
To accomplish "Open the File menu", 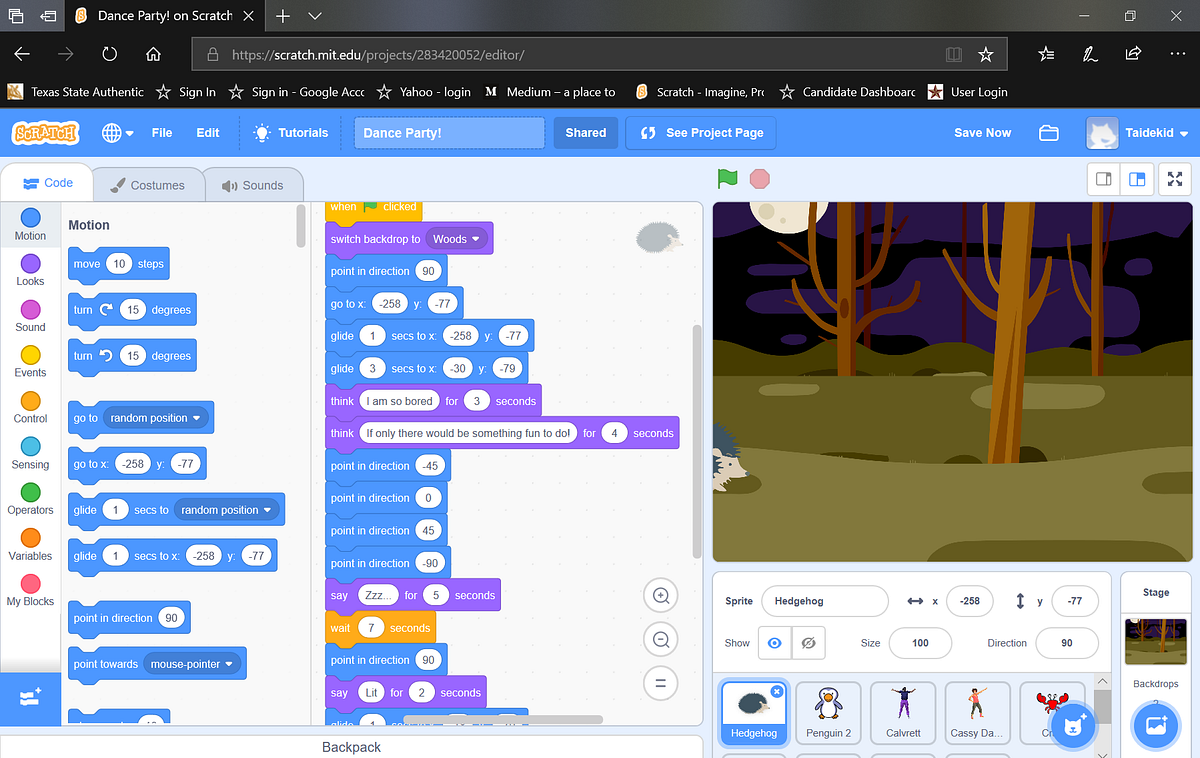I will [161, 132].
